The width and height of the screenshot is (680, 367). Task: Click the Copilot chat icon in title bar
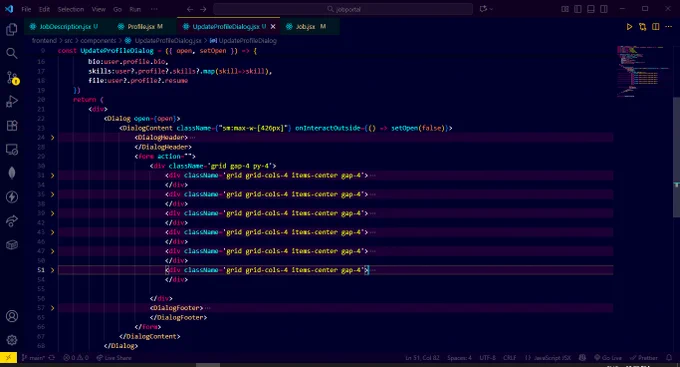483,9
